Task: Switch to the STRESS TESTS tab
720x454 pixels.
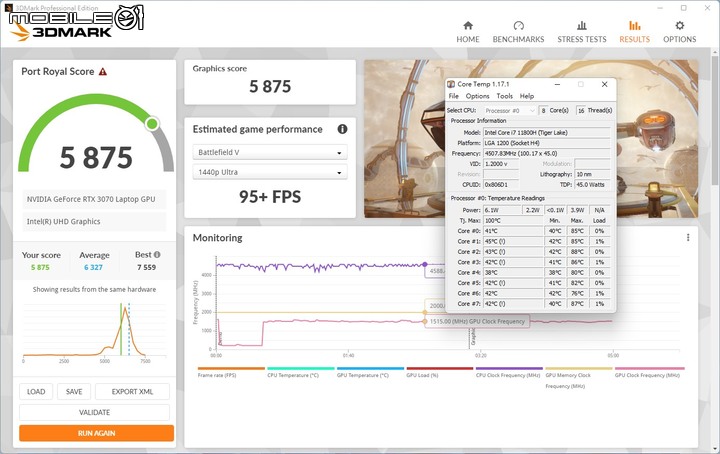Action: (581, 32)
